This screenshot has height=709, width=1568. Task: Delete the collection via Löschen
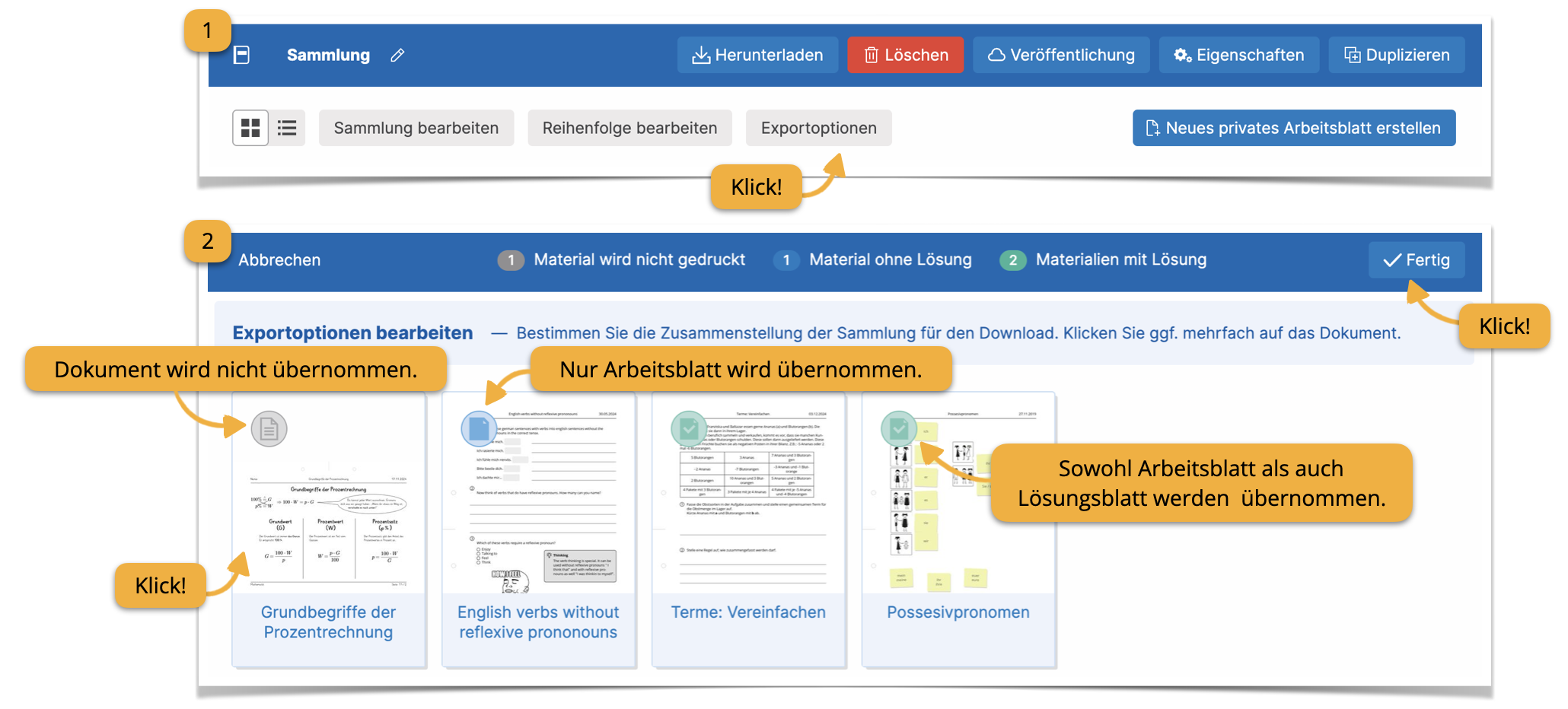click(905, 55)
